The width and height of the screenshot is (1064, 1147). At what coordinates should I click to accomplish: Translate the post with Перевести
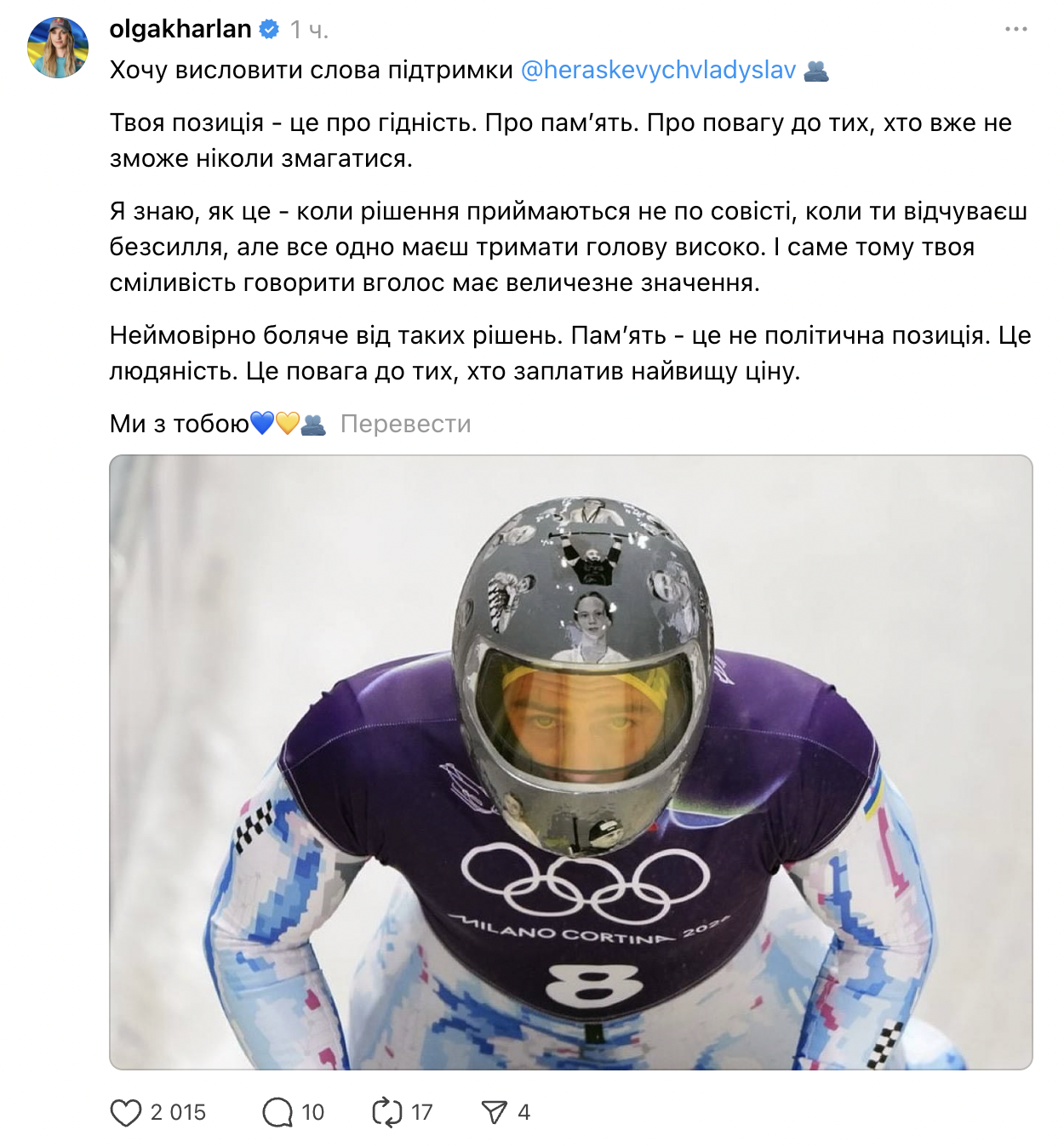coord(405,424)
